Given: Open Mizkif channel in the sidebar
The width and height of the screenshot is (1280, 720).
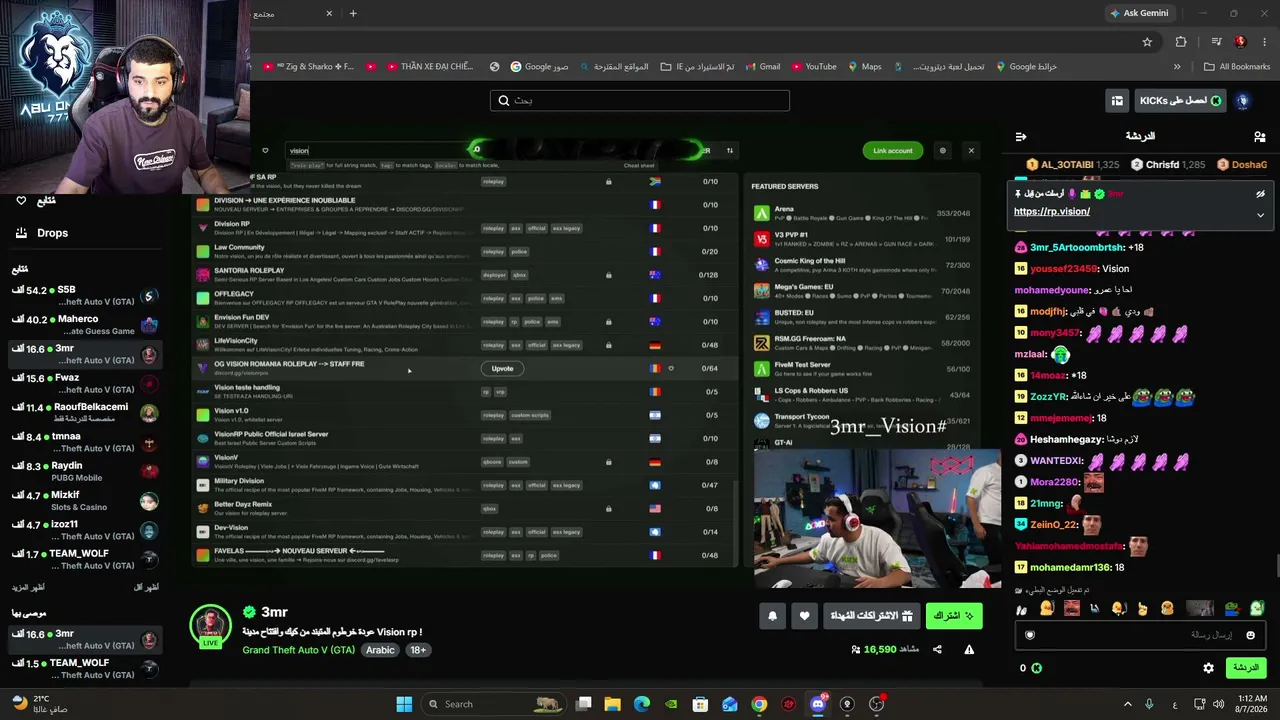Looking at the screenshot, I should [x=84, y=501].
